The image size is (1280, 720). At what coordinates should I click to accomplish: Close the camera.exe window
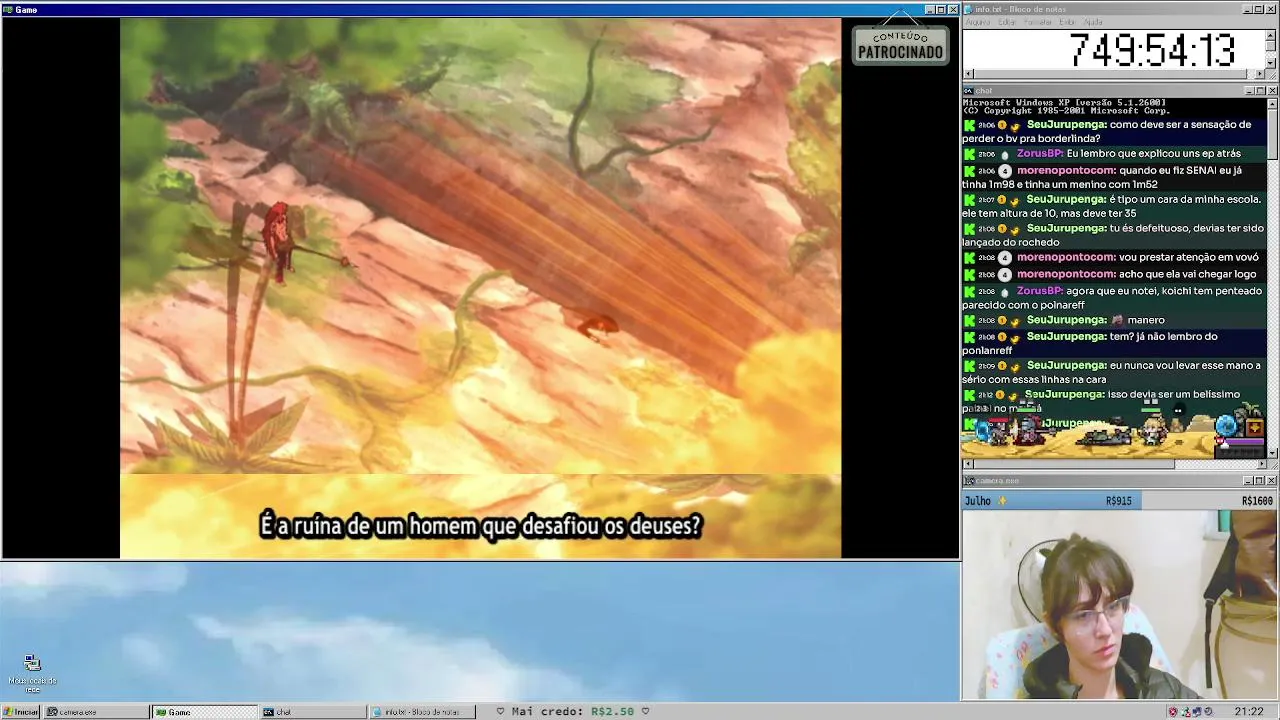[1272, 481]
